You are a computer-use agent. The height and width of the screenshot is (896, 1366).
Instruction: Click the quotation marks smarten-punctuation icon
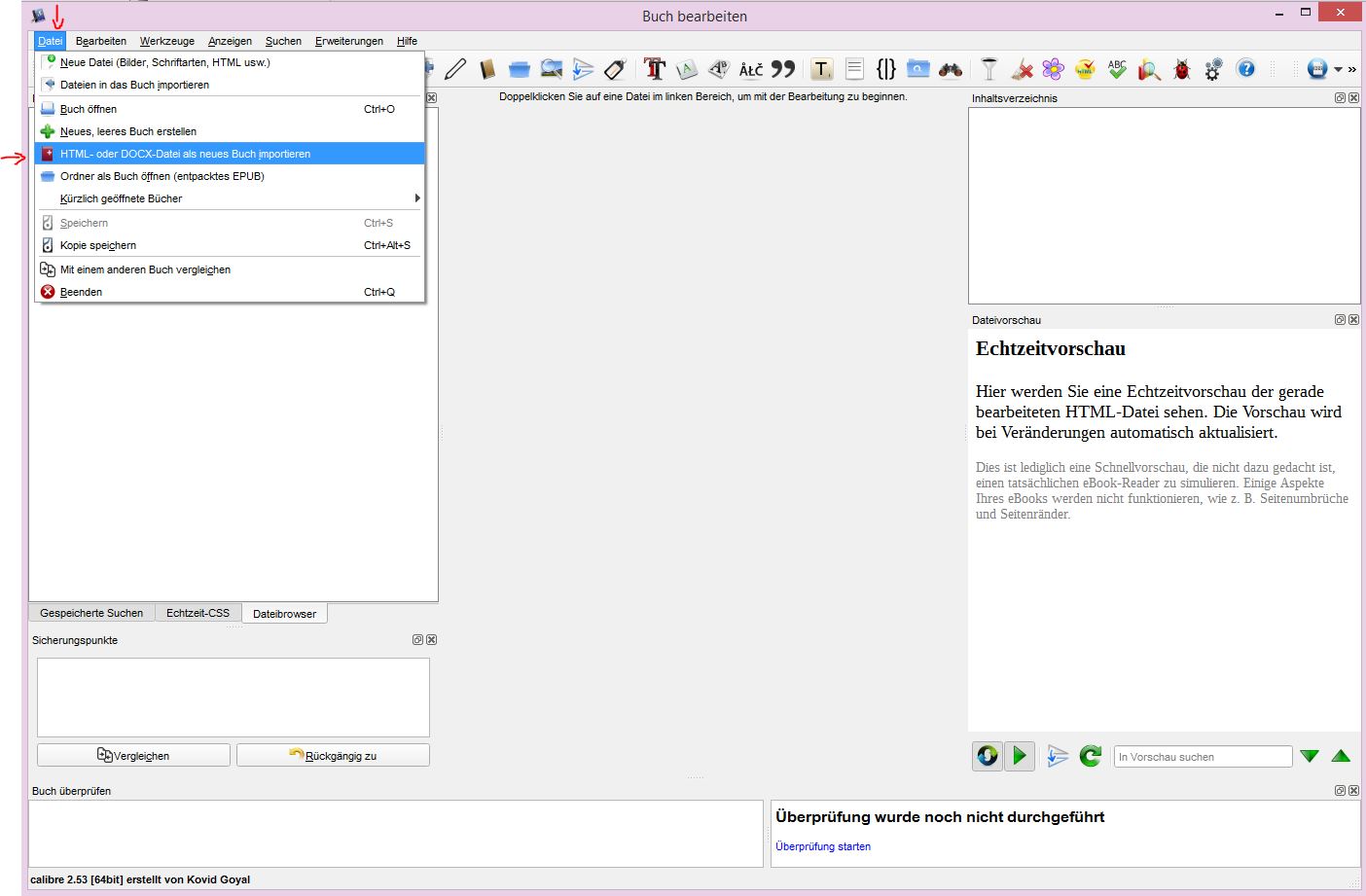(783, 69)
